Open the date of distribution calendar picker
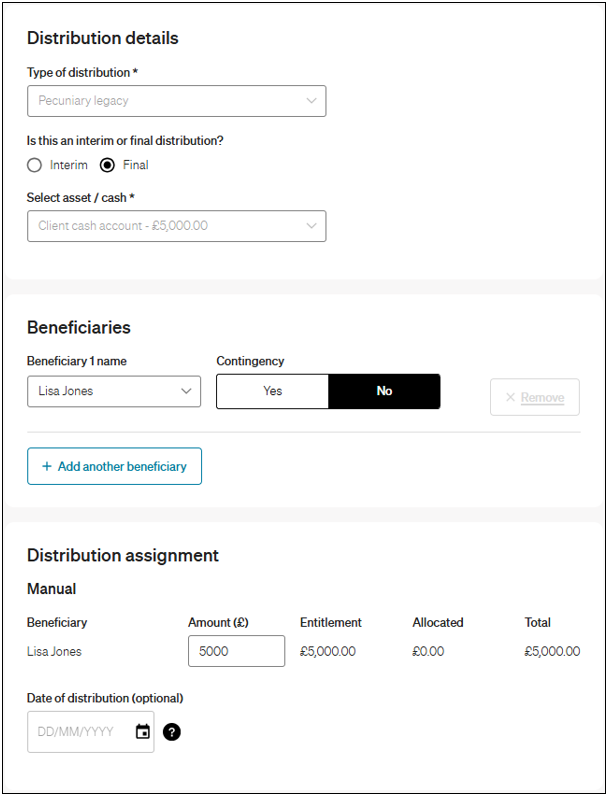 [143, 732]
